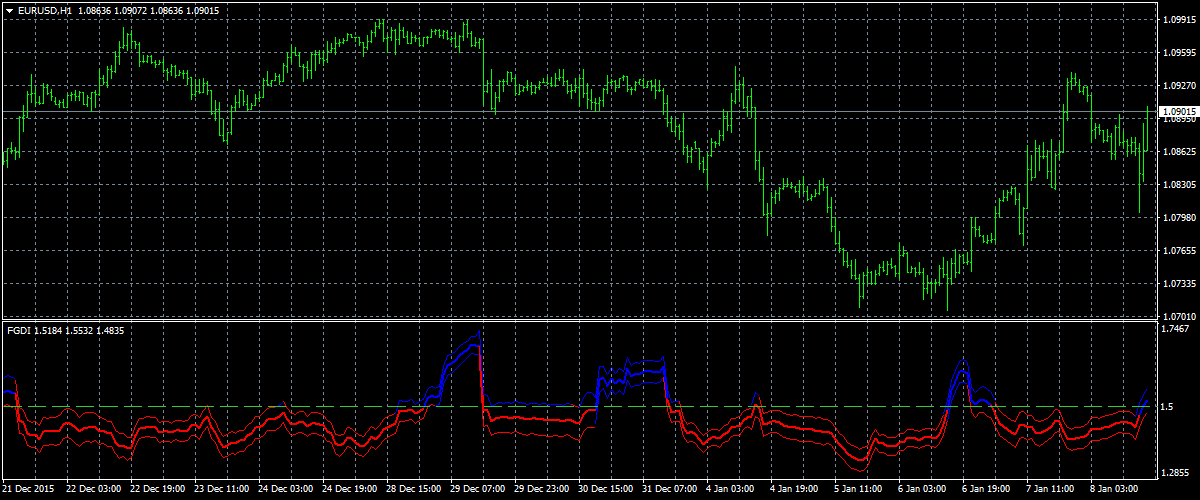Click price scale value 1.07980
This screenshot has height=500, width=1200.
1178,218
